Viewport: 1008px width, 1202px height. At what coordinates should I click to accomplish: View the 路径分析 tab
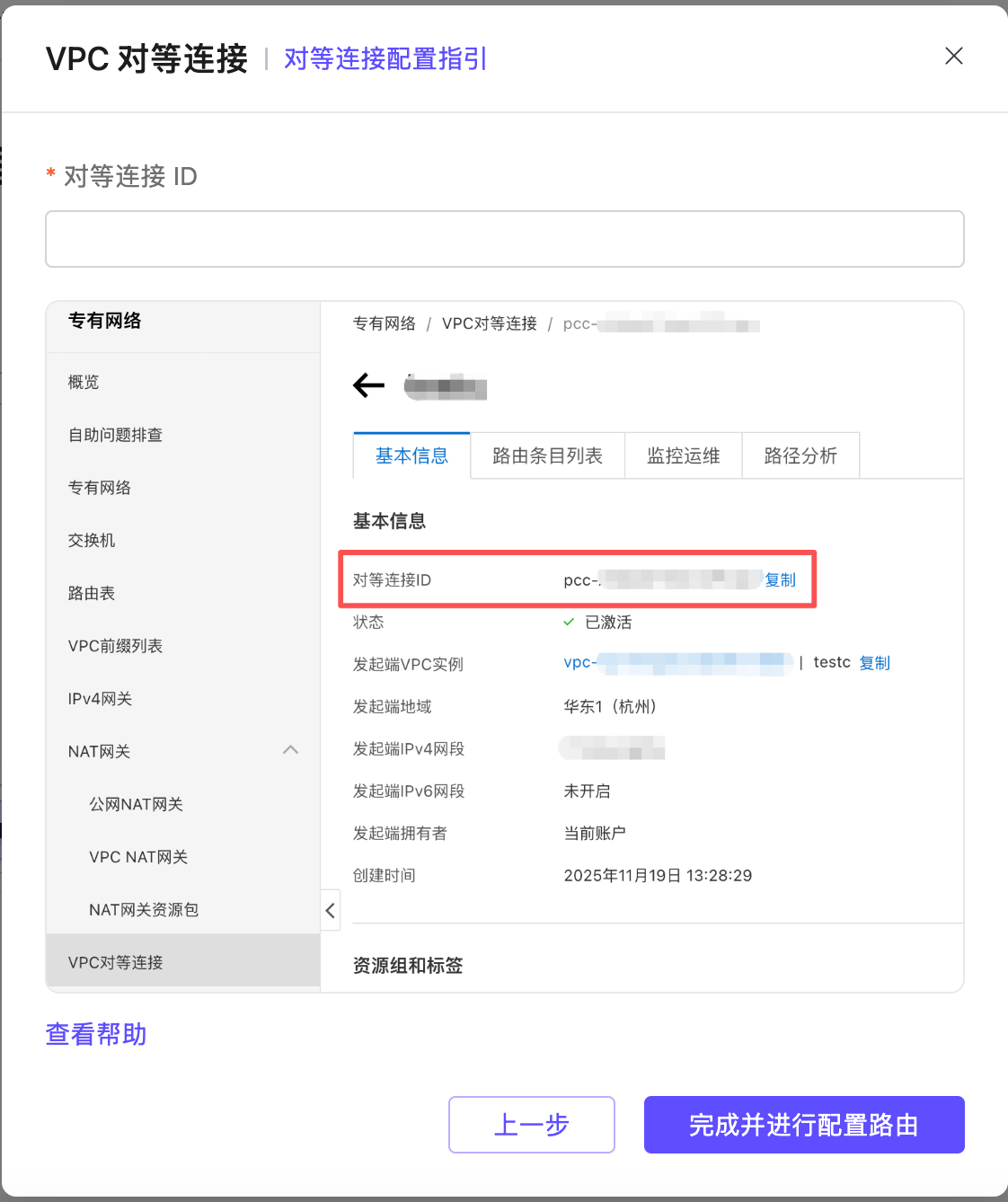coord(800,455)
